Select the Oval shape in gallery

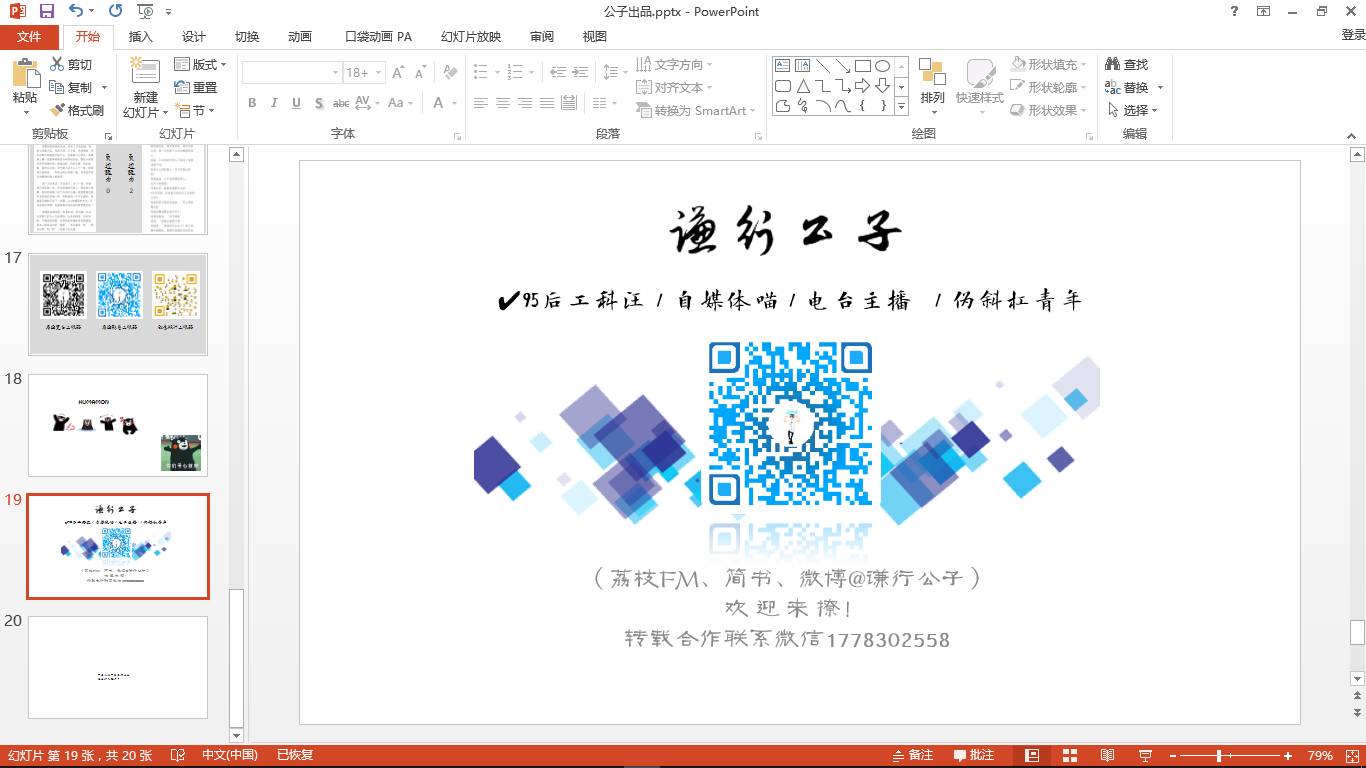[x=882, y=66]
